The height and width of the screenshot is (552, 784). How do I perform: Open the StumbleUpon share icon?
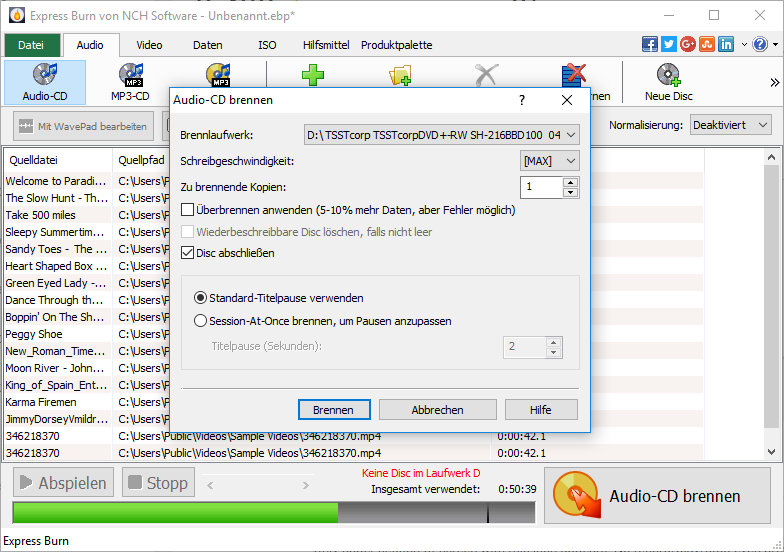[x=706, y=44]
